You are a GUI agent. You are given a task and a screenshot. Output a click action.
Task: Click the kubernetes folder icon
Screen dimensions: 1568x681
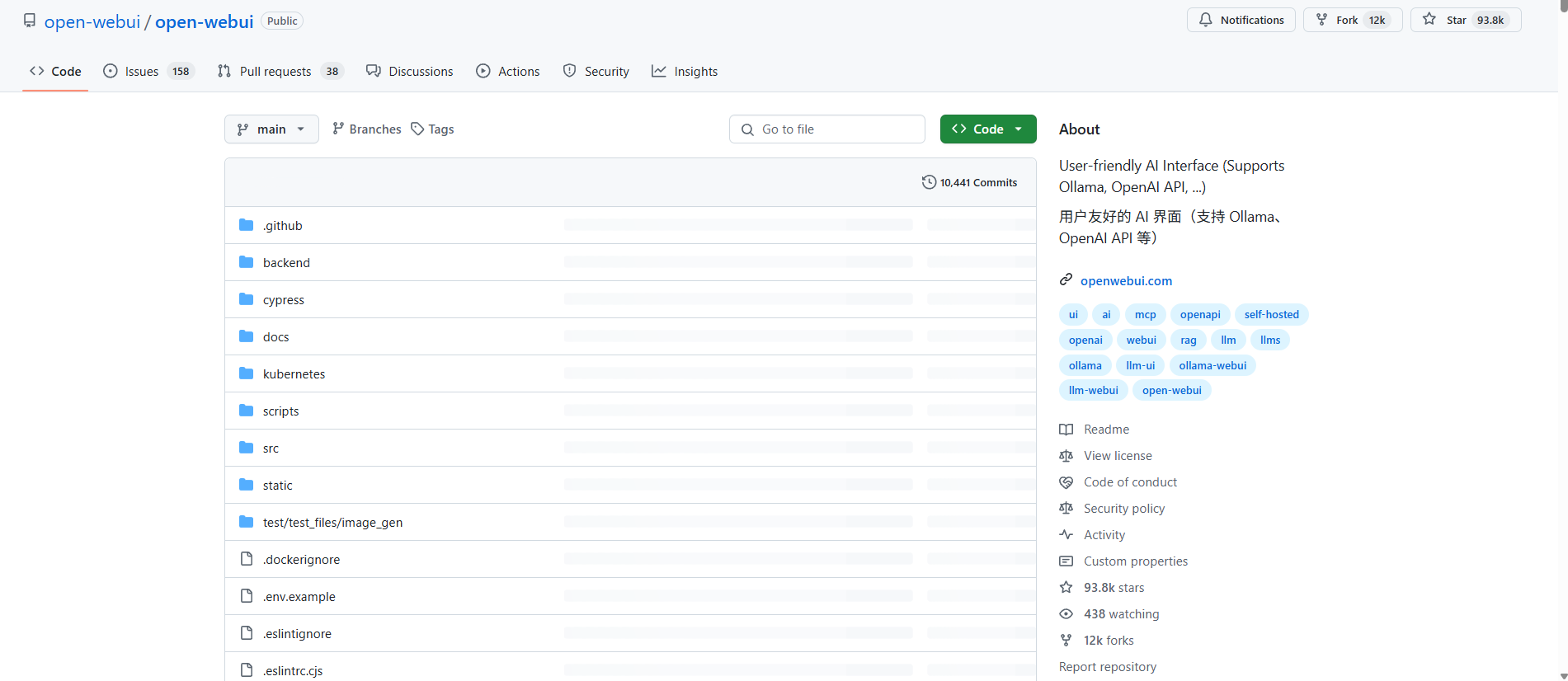tap(246, 373)
